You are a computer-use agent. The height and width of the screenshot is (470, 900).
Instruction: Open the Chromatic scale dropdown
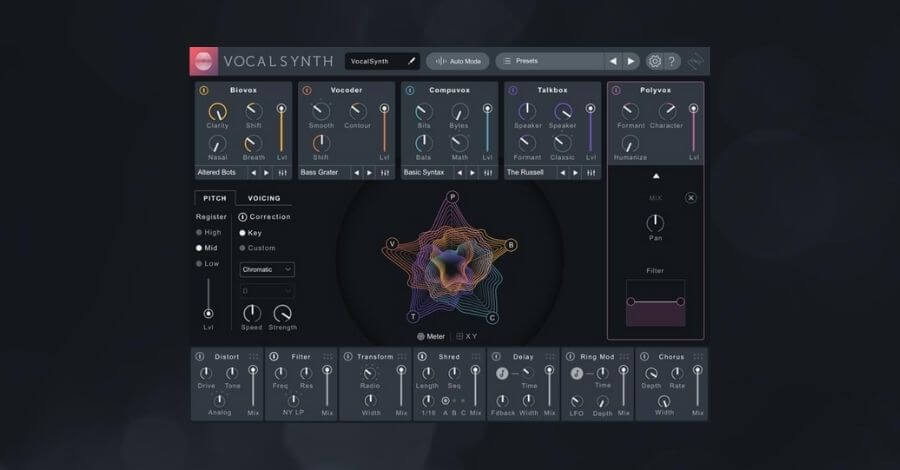(x=267, y=269)
